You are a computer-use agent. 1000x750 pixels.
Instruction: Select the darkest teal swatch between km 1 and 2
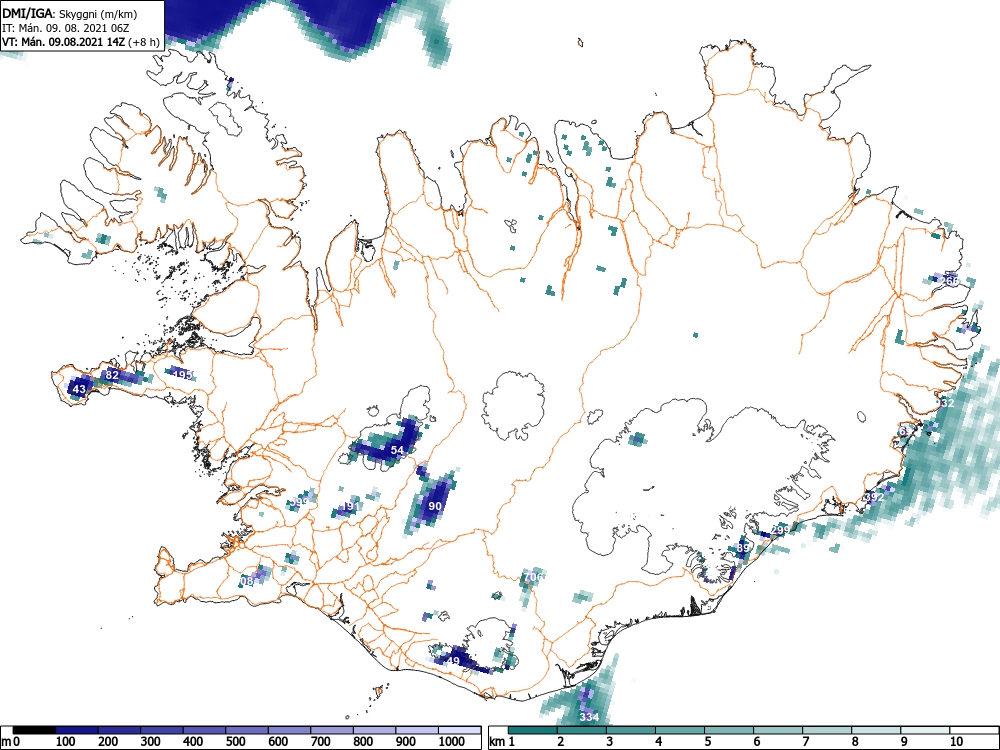(533, 730)
